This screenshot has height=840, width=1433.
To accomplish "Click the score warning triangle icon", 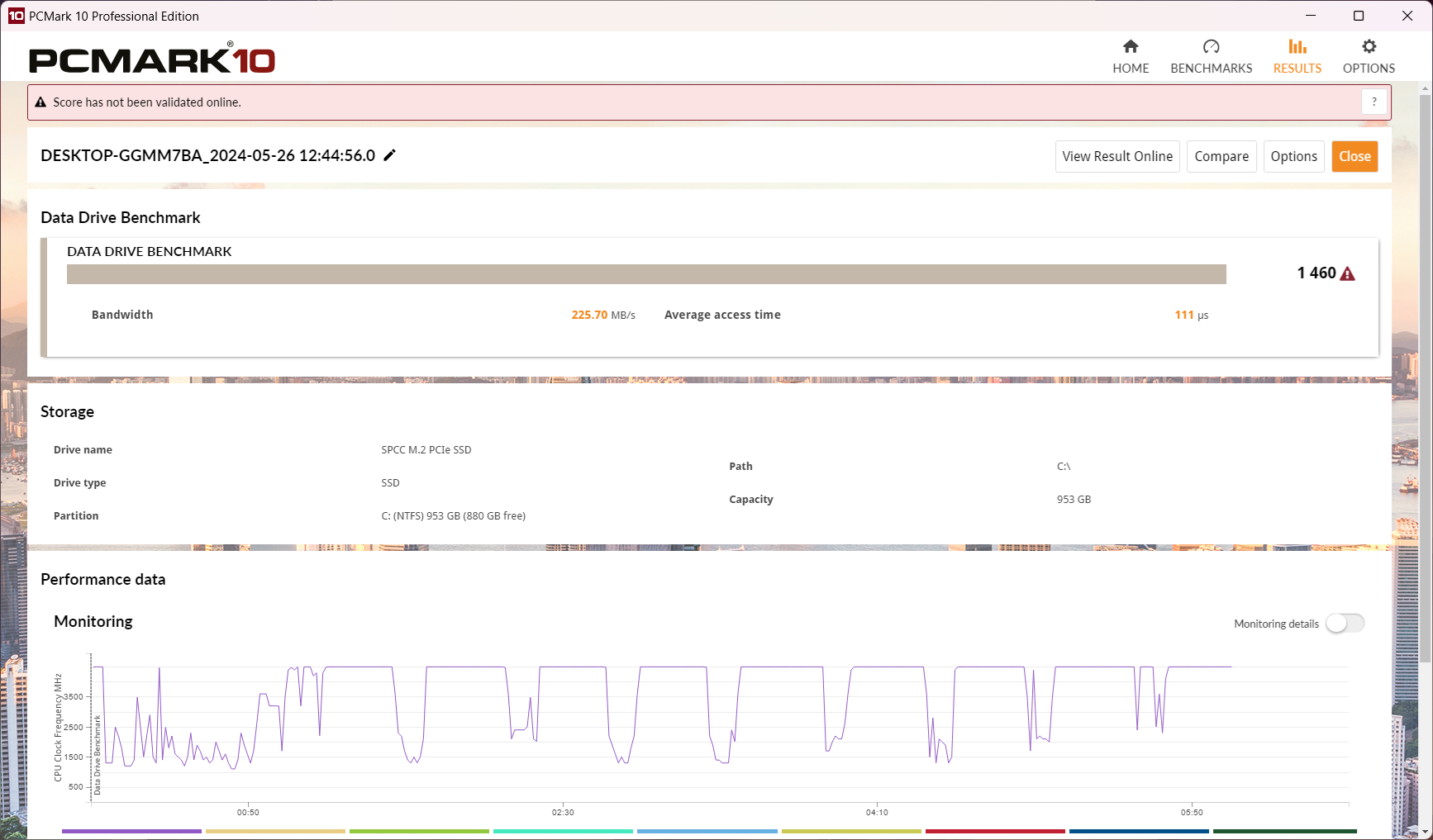I will (x=1347, y=273).
